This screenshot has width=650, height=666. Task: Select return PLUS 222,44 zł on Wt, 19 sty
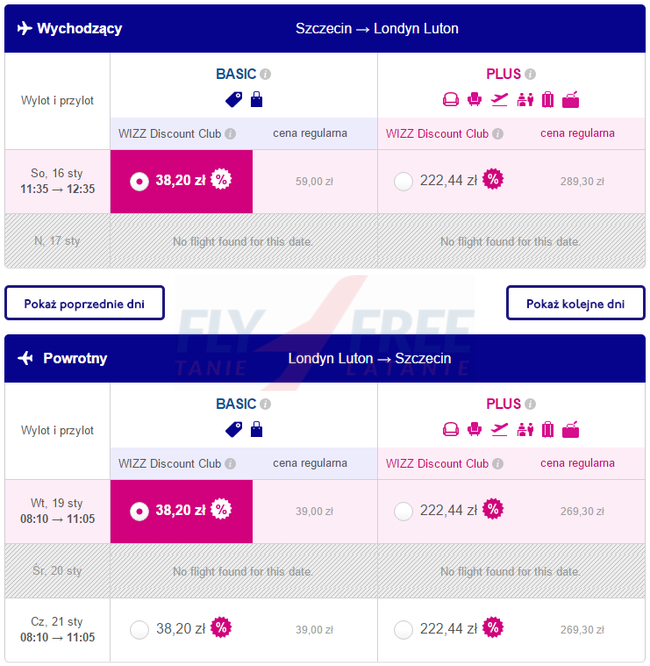pyautogui.click(x=404, y=511)
